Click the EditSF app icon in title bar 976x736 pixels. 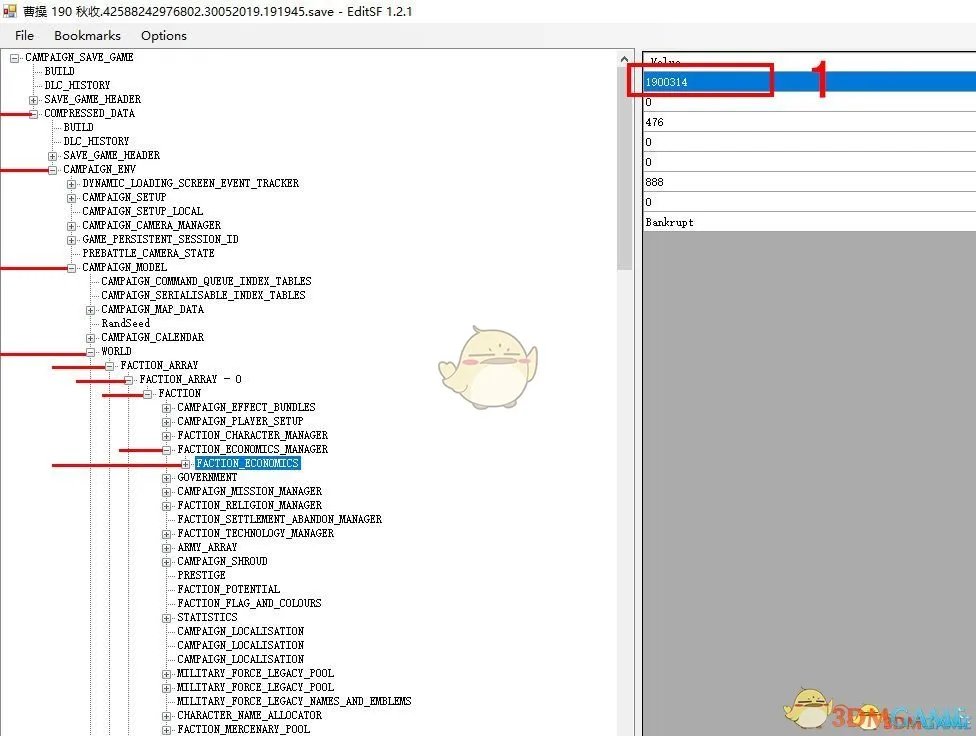tap(11, 11)
